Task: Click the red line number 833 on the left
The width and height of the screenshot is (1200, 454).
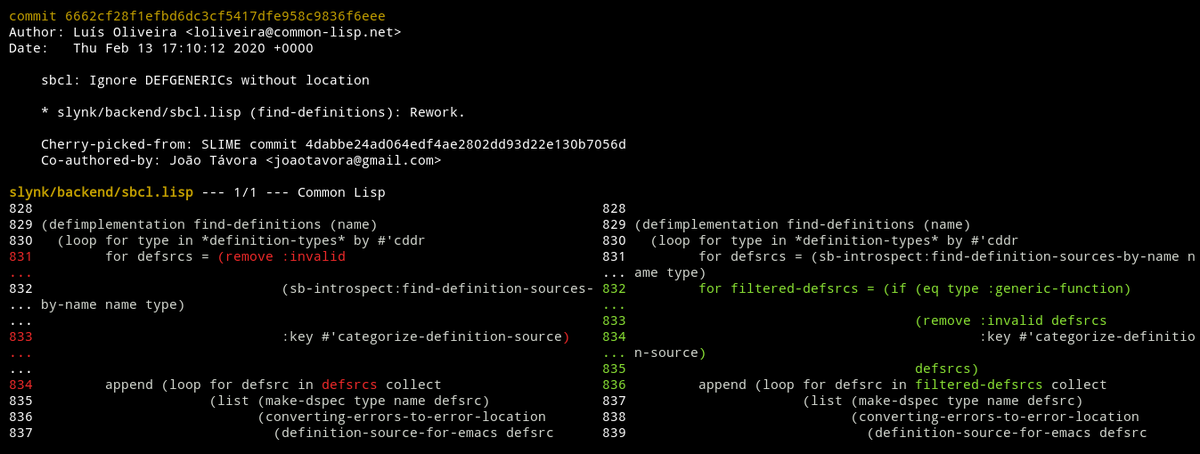Action: [x=20, y=337]
